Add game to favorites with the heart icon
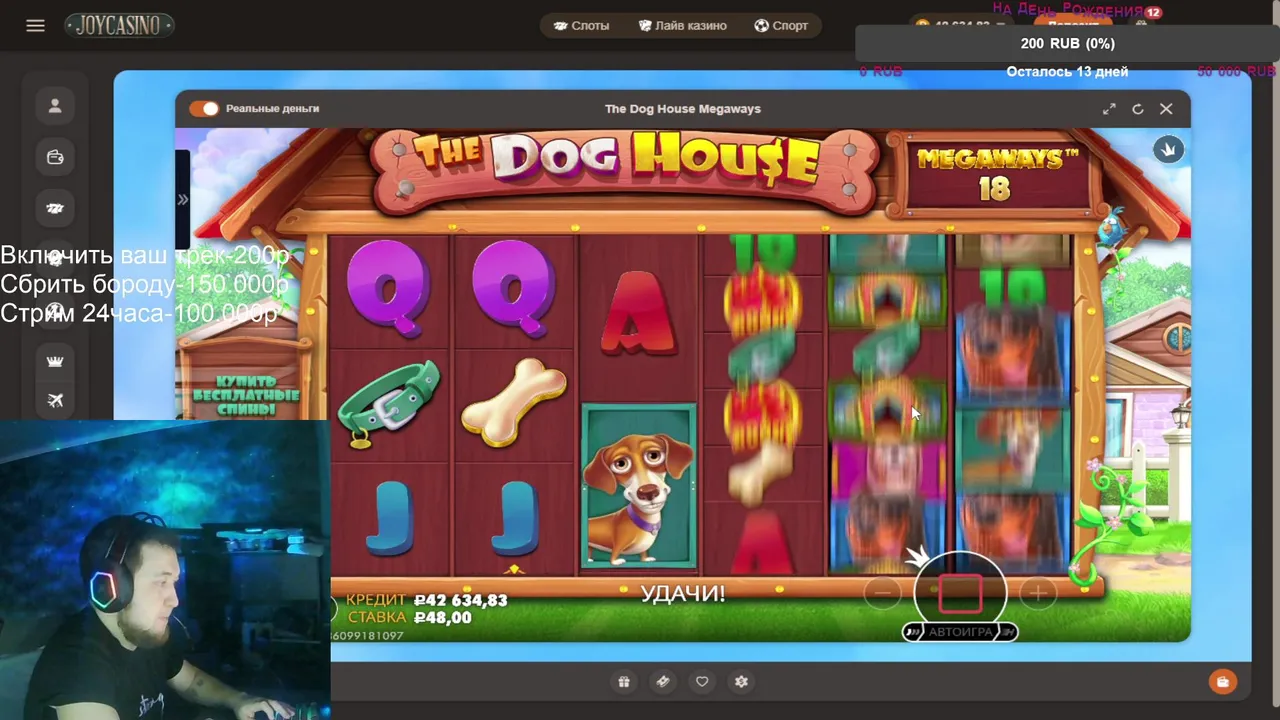Viewport: 1280px width, 720px height. point(702,682)
